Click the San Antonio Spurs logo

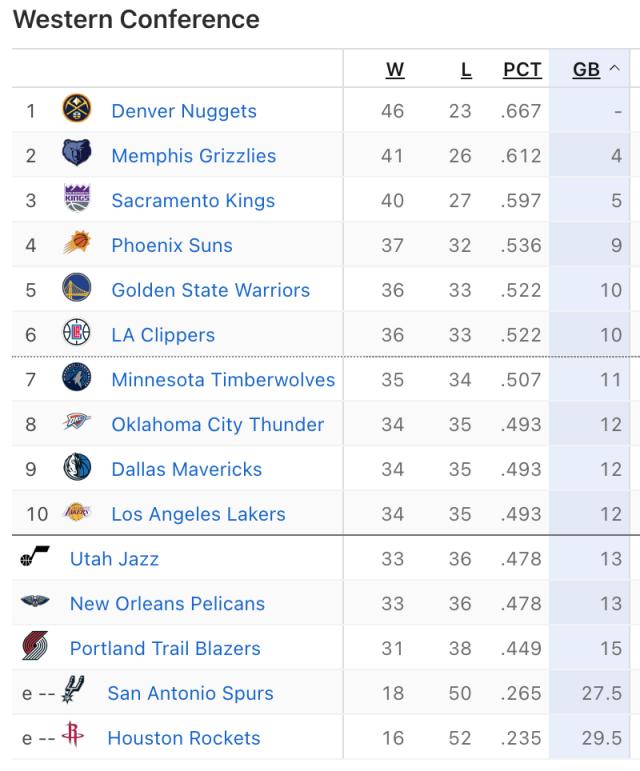point(73,691)
